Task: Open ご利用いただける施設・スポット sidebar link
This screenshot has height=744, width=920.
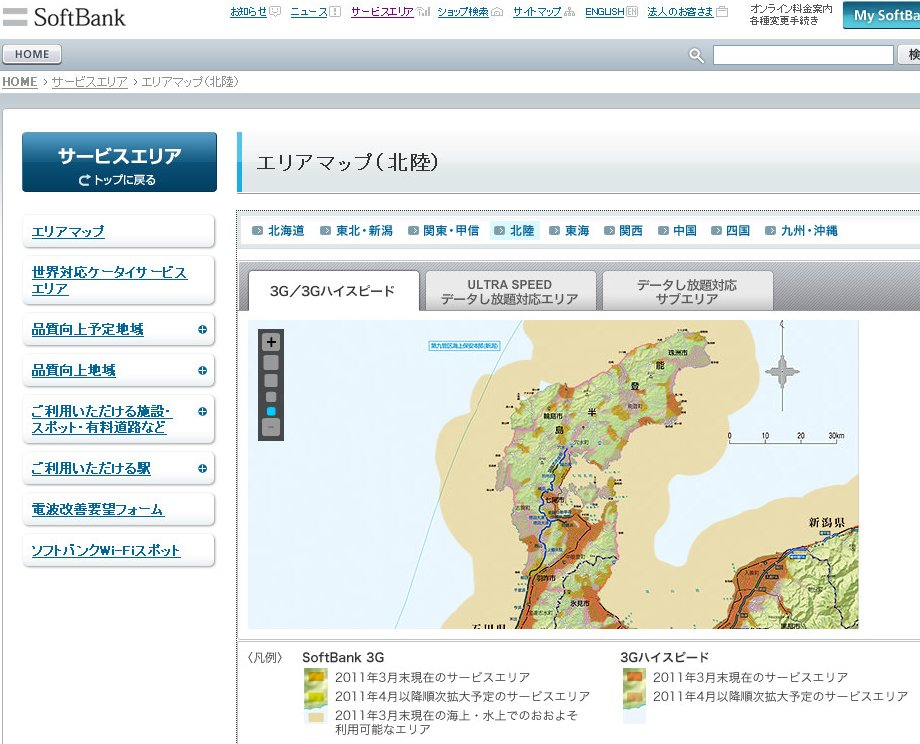Action: pos(101,419)
